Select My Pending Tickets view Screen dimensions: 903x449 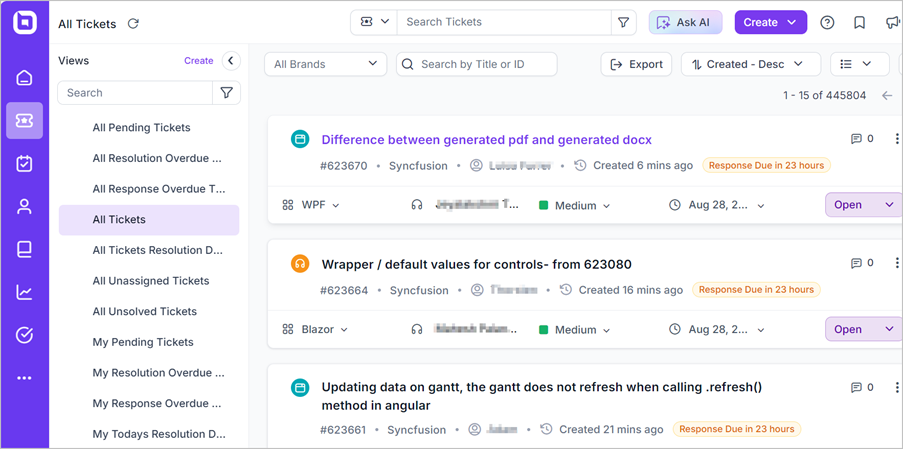pyautogui.click(x=149, y=343)
